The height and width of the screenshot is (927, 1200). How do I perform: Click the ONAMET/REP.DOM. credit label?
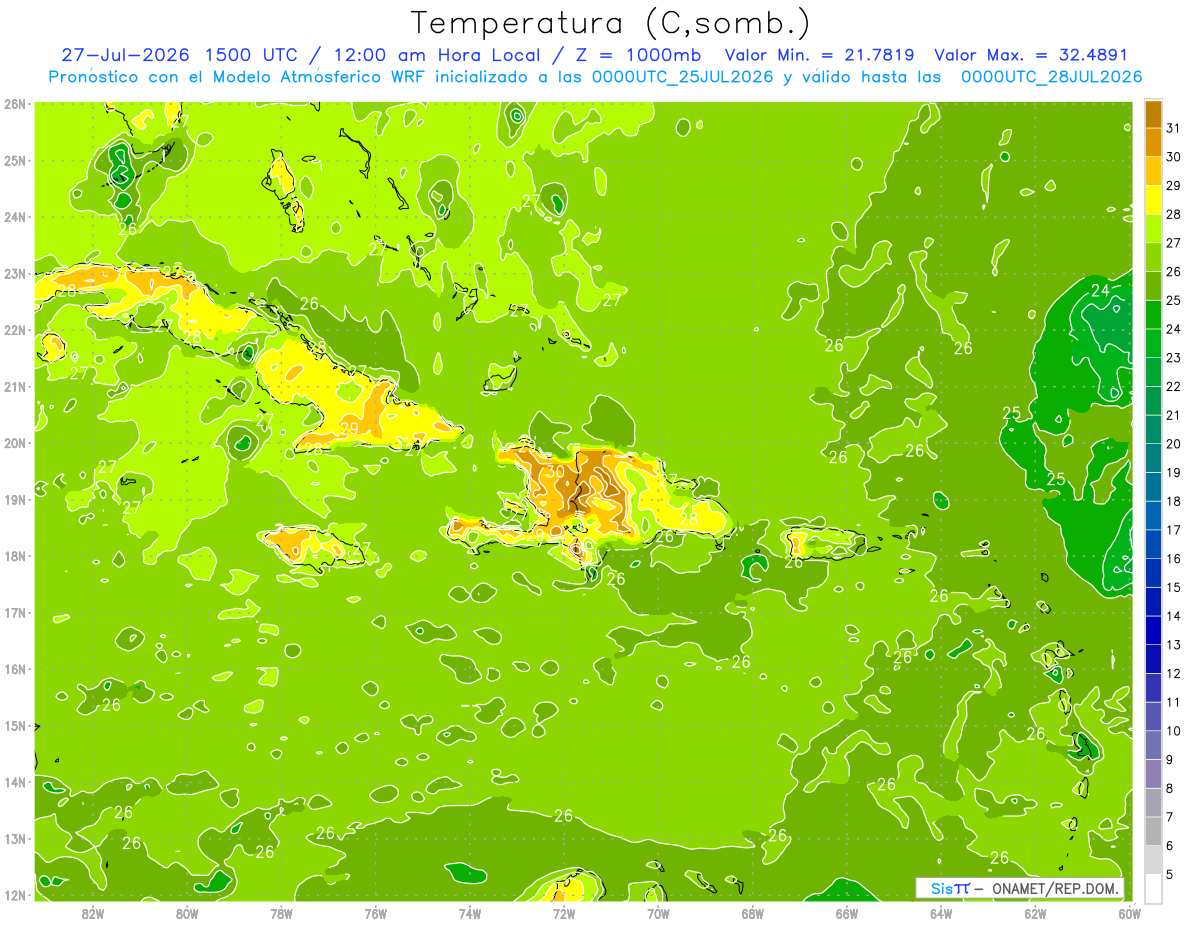pos(1055,888)
